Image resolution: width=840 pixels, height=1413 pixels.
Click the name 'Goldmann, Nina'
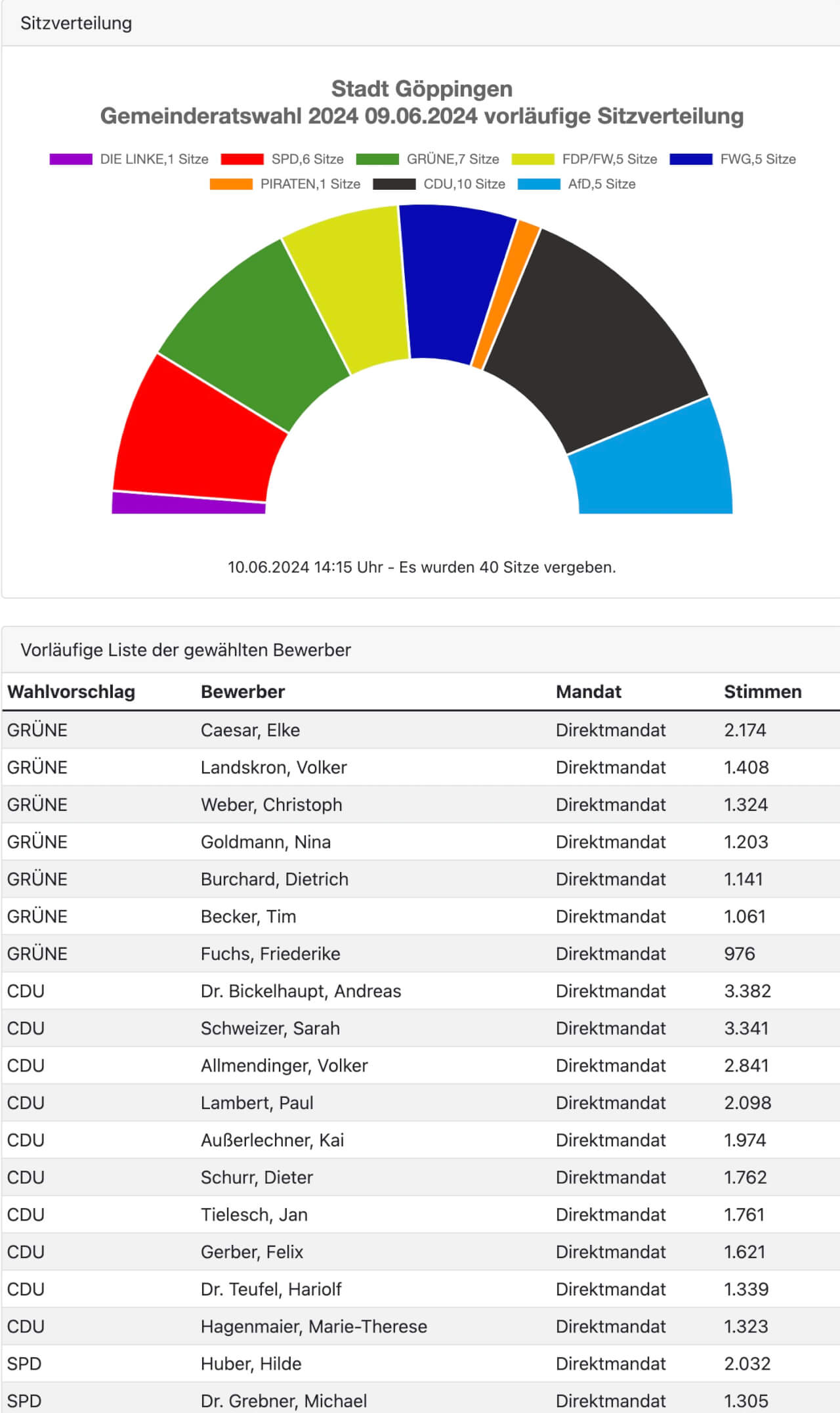click(266, 842)
